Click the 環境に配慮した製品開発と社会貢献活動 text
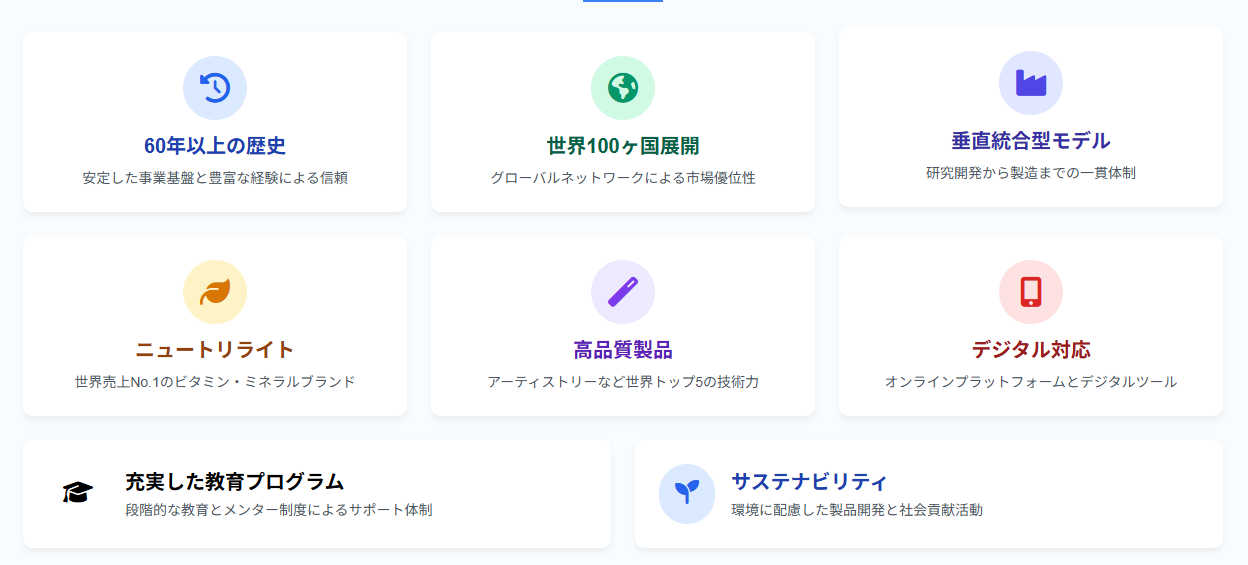This screenshot has height=565, width=1248. (x=857, y=510)
